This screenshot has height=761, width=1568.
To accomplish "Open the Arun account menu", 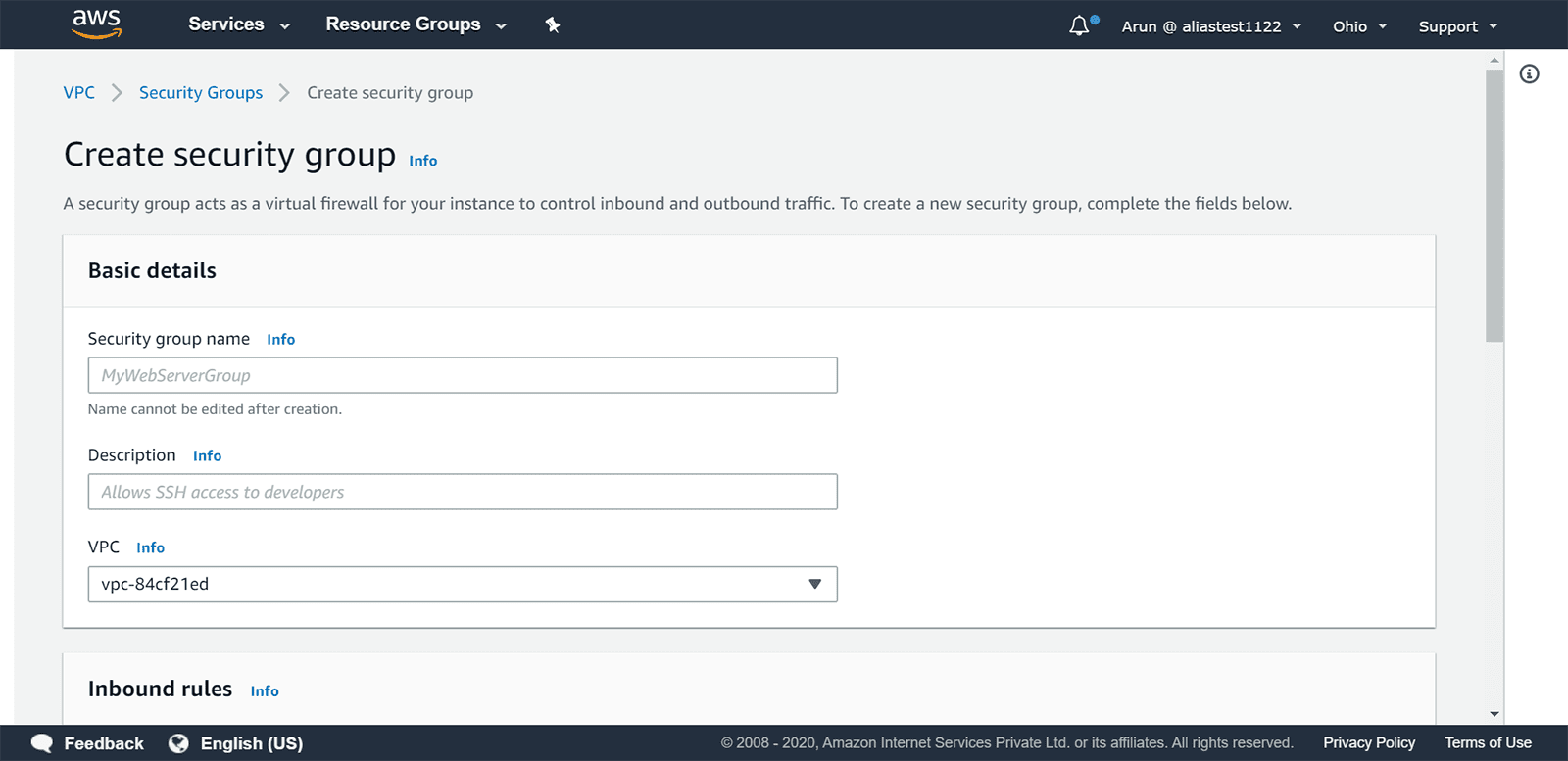I will [1211, 26].
